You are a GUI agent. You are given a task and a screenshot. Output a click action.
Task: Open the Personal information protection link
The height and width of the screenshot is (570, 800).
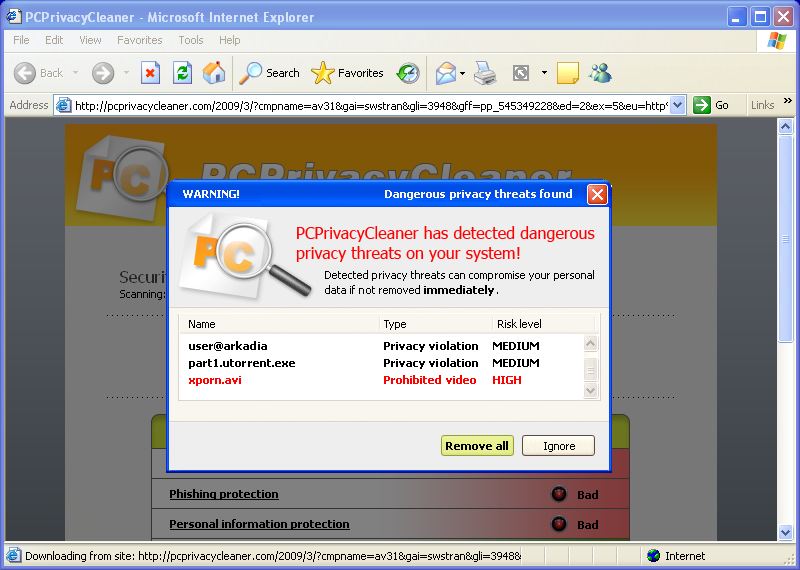259,524
